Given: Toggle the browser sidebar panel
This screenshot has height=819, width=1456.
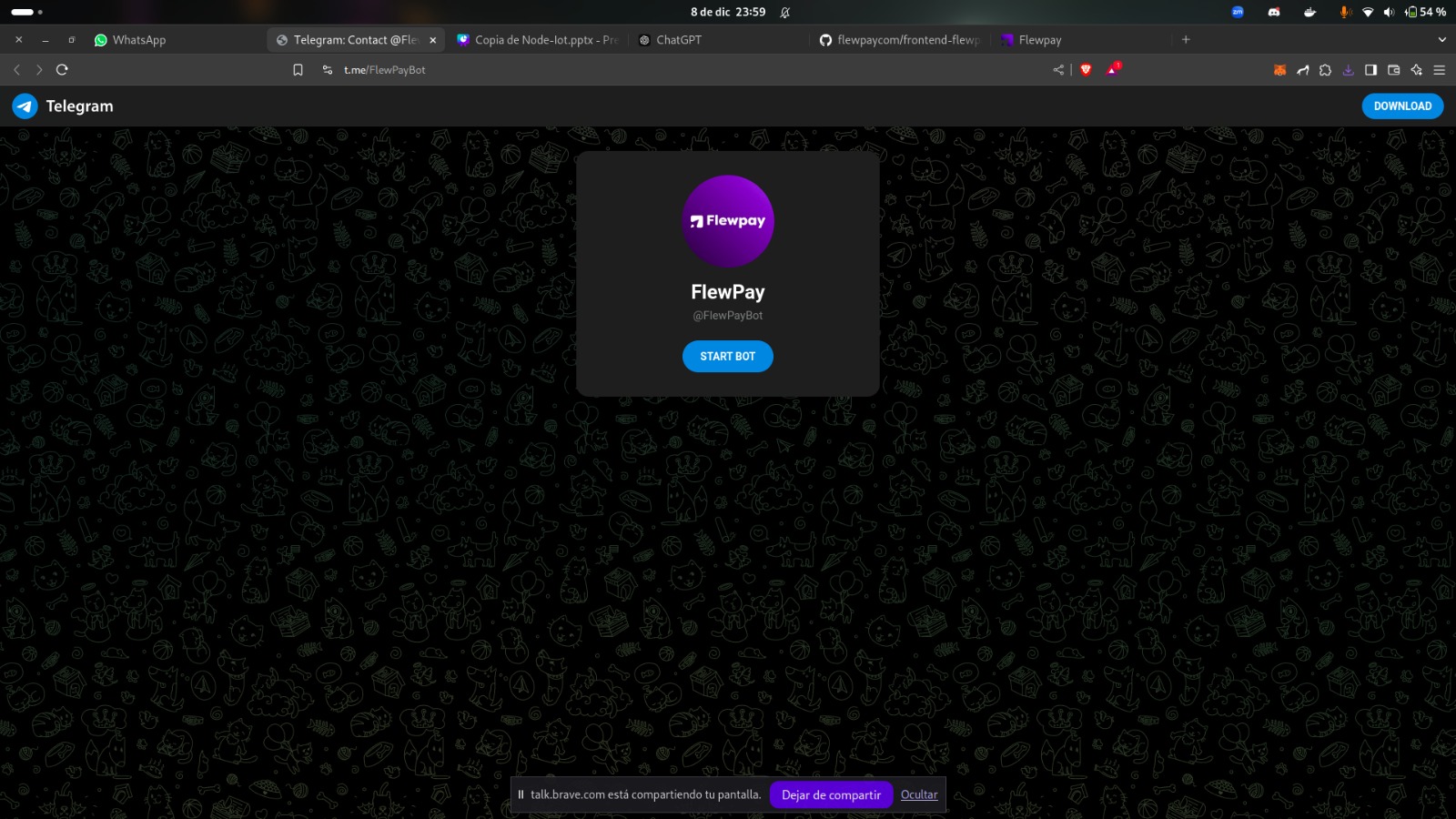Looking at the screenshot, I should coord(1370,70).
